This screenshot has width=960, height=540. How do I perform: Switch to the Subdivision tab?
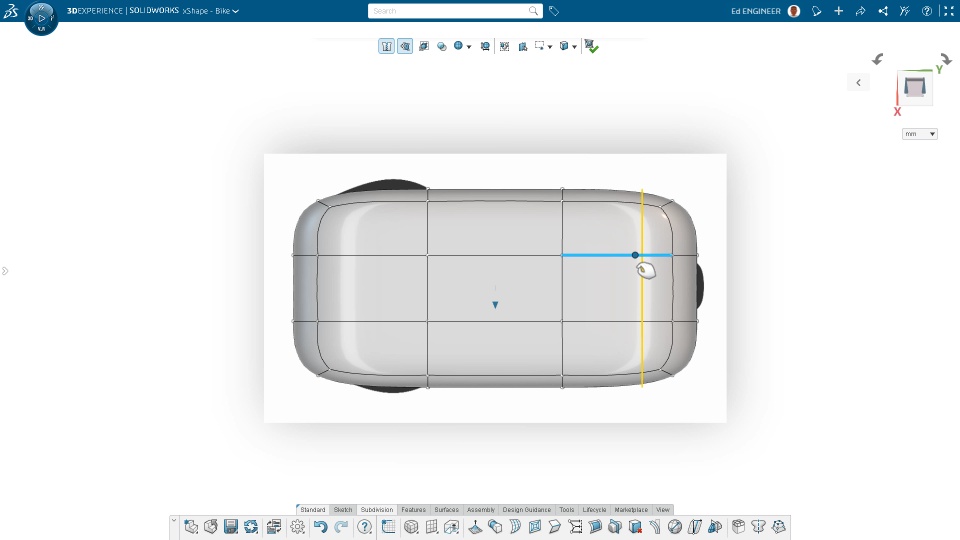[377, 509]
